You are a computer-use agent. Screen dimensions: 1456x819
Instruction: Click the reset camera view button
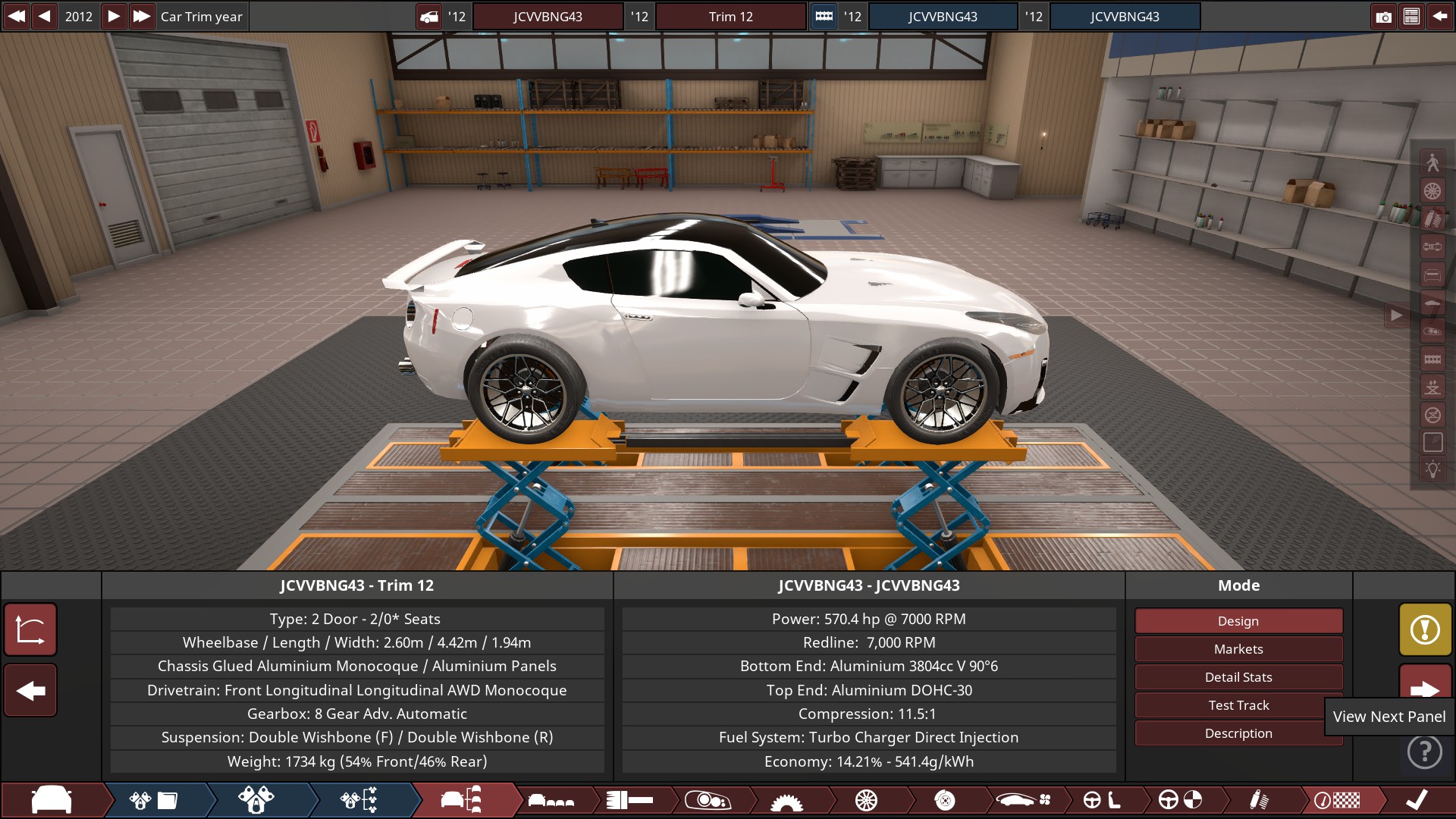(x=30, y=629)
